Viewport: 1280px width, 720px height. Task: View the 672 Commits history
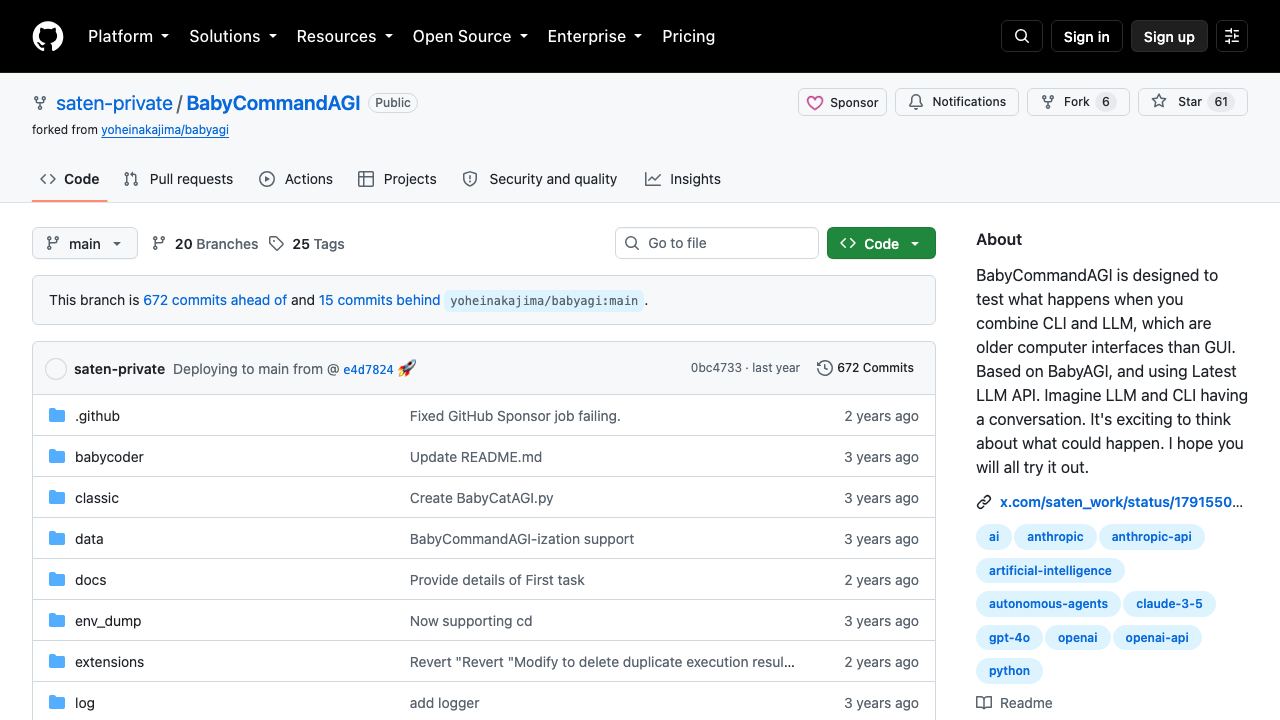tap(865, 368)
